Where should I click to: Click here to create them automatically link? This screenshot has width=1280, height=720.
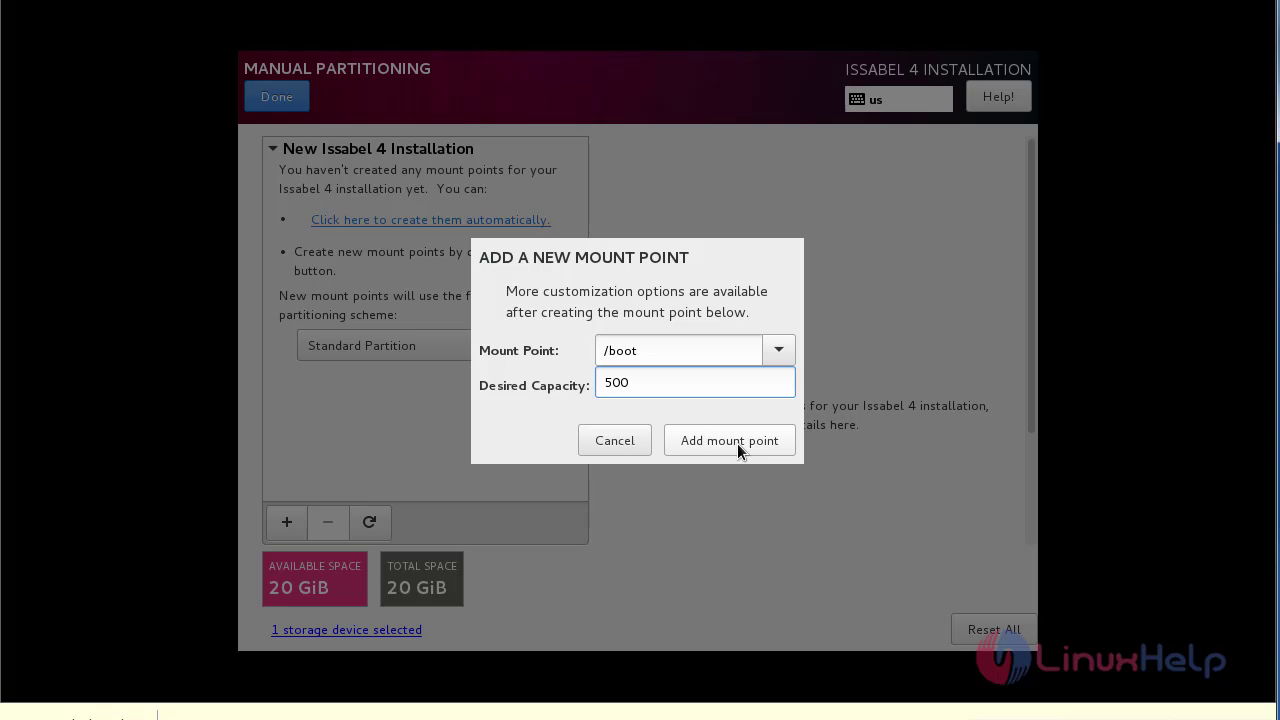430,219
